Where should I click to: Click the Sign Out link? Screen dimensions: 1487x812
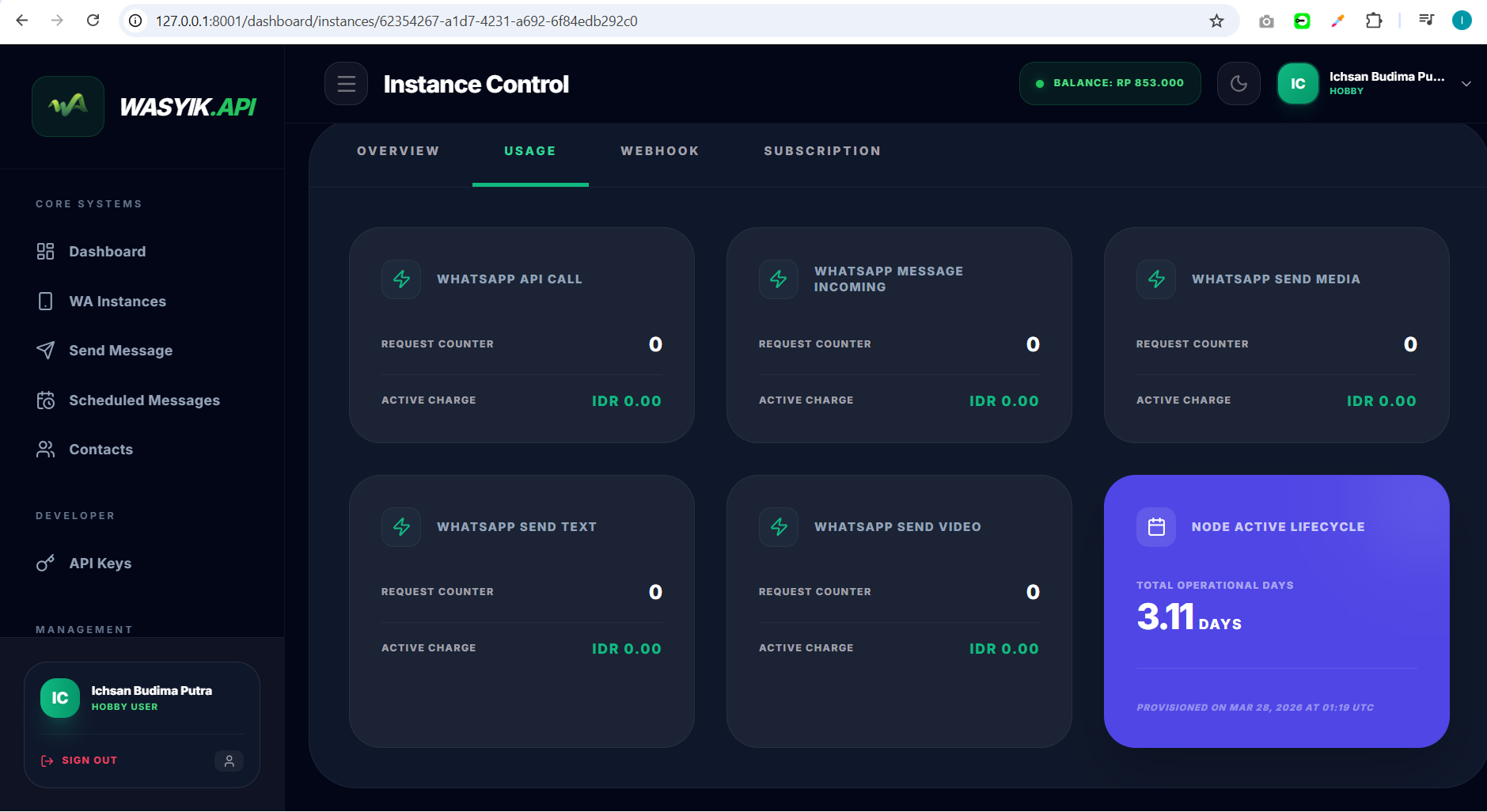tap(89, 761)
